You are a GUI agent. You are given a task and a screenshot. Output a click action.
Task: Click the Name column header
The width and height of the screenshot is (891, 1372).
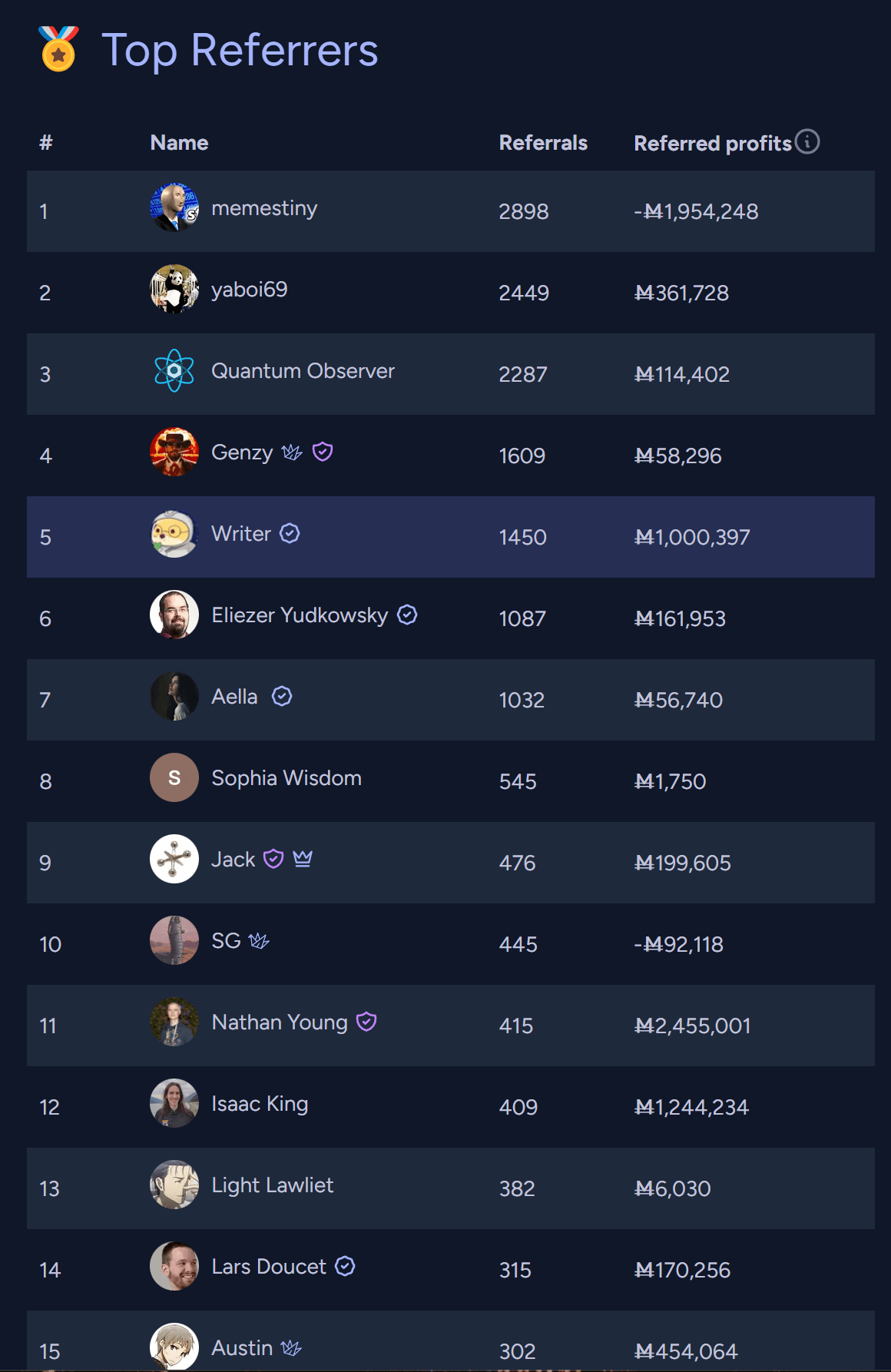[179, 143]
